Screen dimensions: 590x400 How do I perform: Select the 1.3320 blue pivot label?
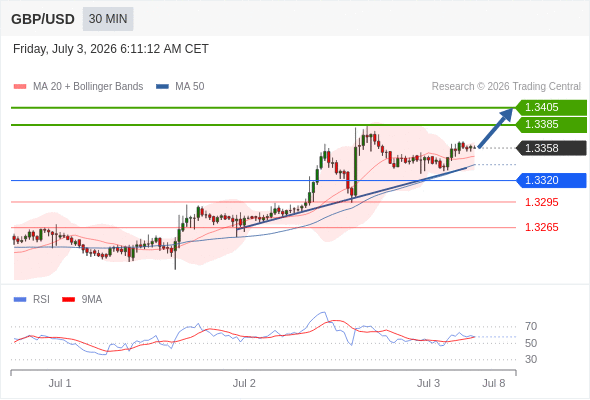pyautogui.click(x=551, y=180)
